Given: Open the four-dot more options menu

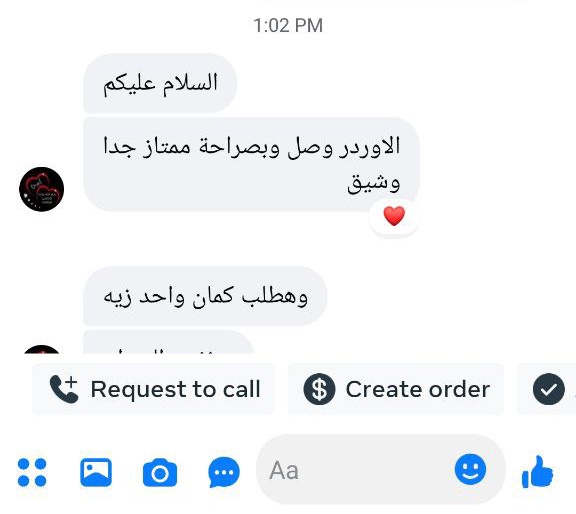Looking at the screenshot, I should [x=32, y=472].
